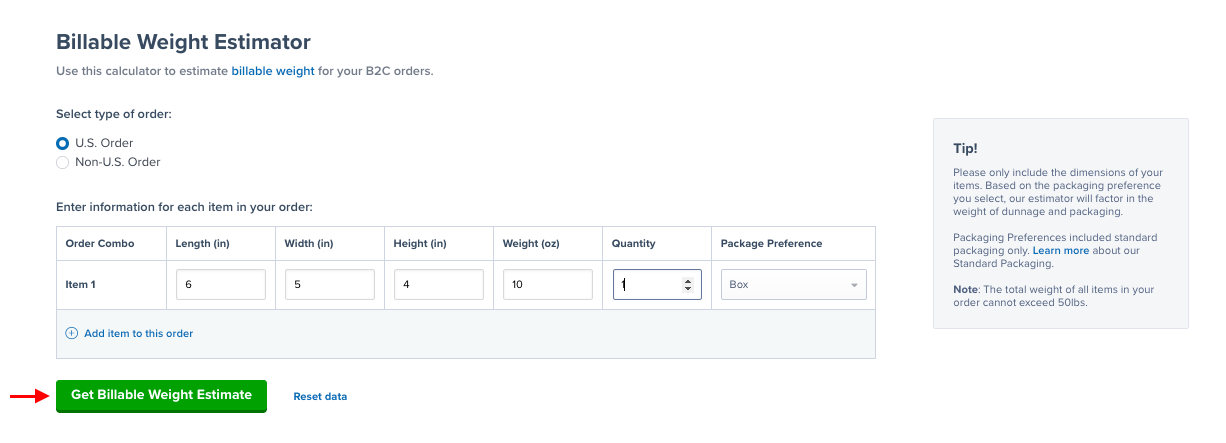This screenshot has height=443, width=1226.
Task: Focus the Quantity number field
Action: pos(647,285)
